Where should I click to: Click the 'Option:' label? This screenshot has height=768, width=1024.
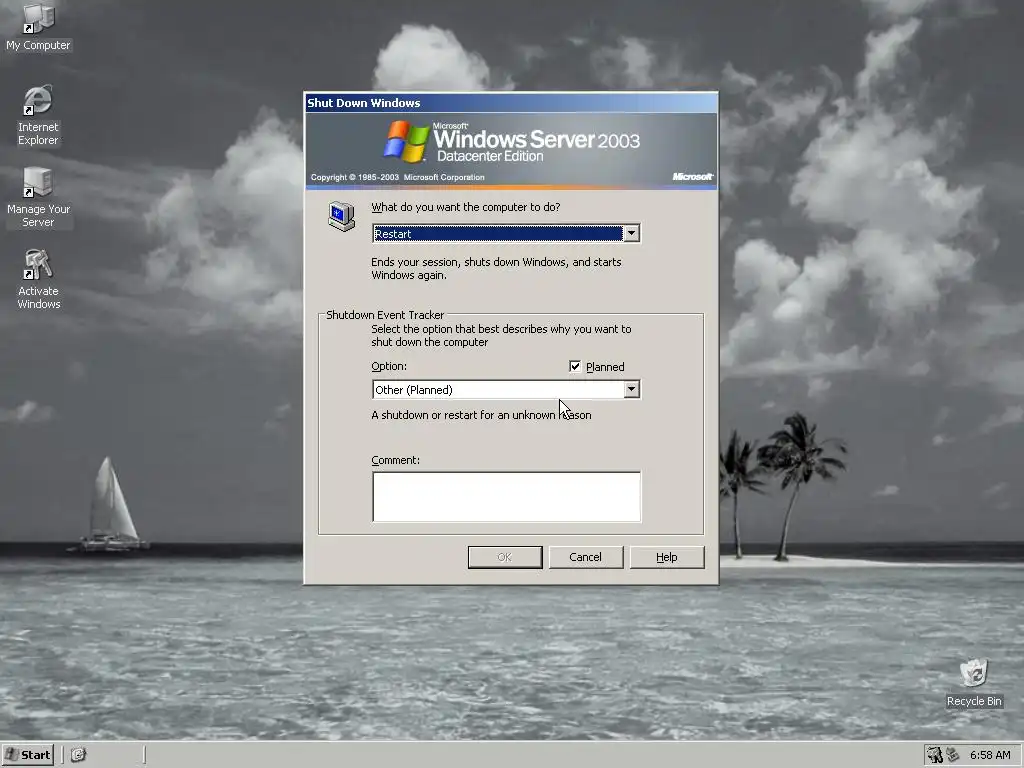coord(389,366)
